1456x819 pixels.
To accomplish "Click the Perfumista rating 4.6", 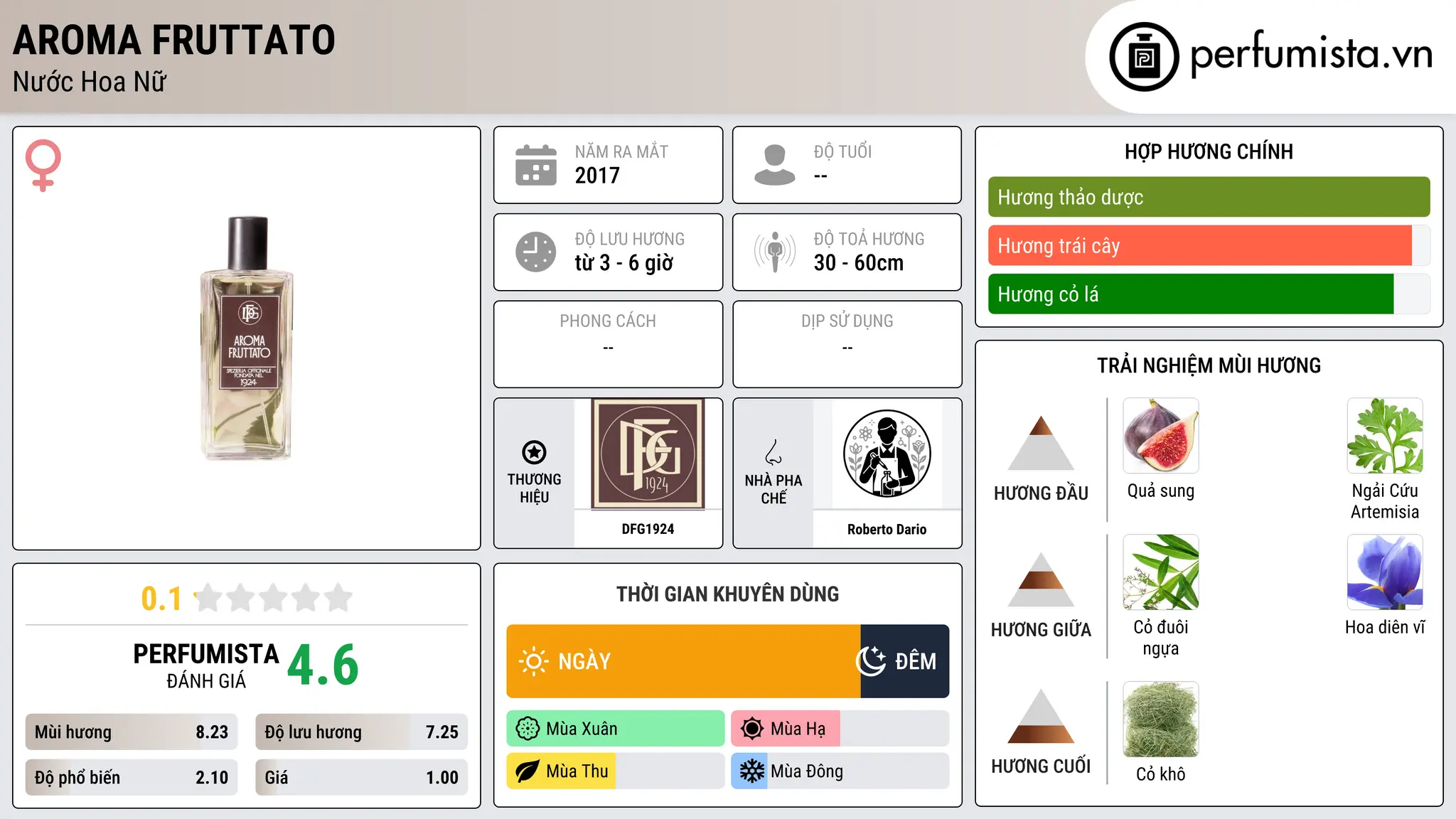I will (323, 665).
